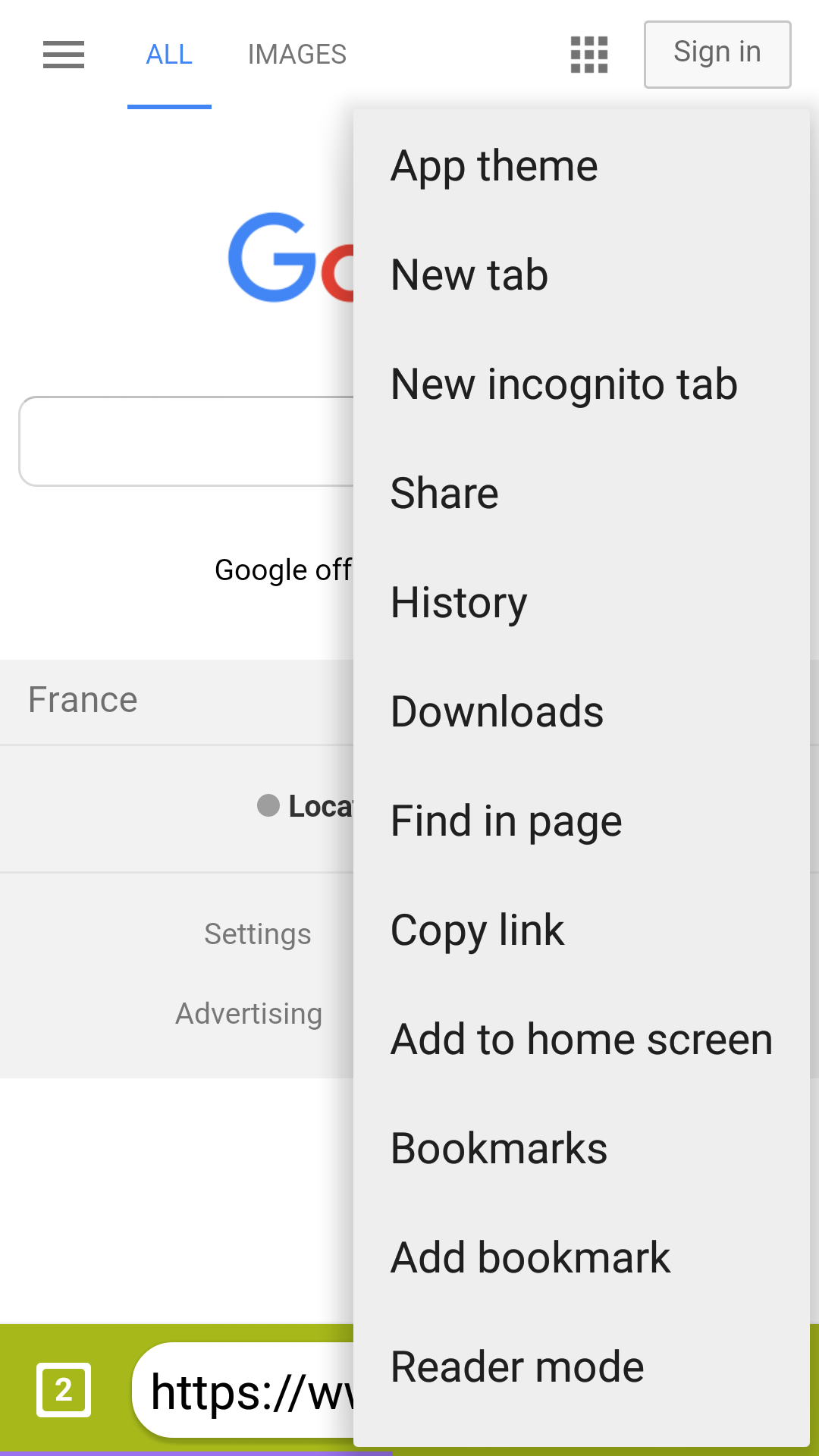The width and height of the screenshot is (819, 1456).
Task: Open the hamburger menu icon
Action: click(64, 55)
